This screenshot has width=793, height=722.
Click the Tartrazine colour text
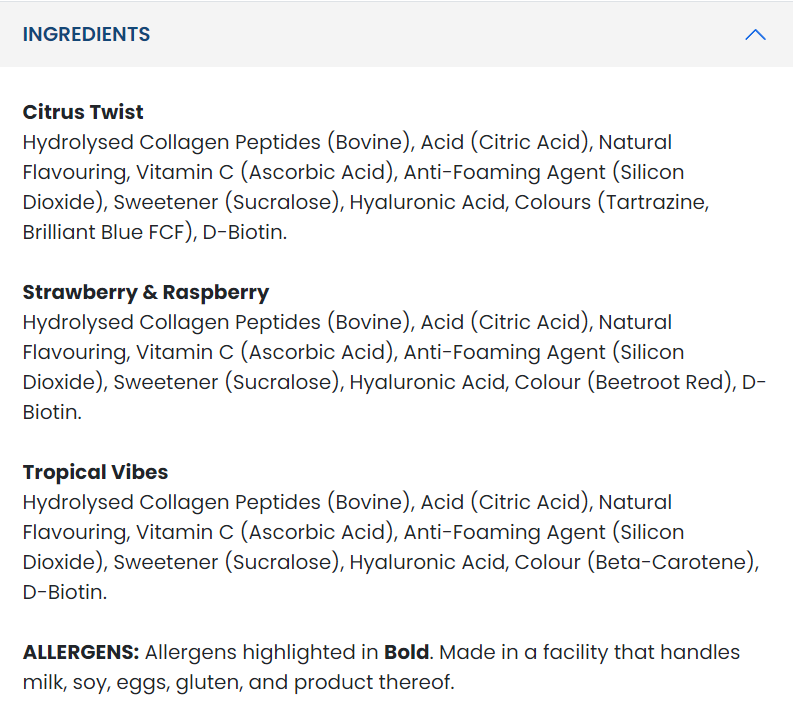click(x=654, y=202)
